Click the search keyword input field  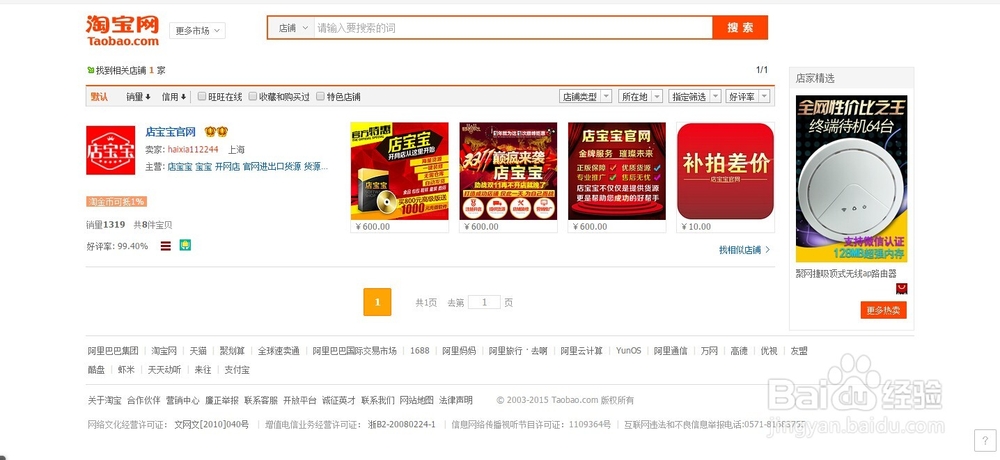513,27
